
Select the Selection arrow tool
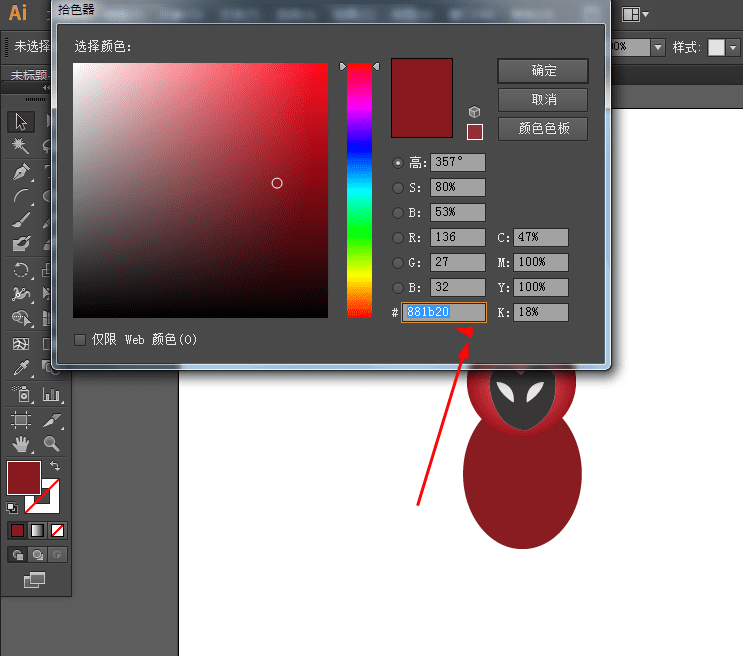21,122
